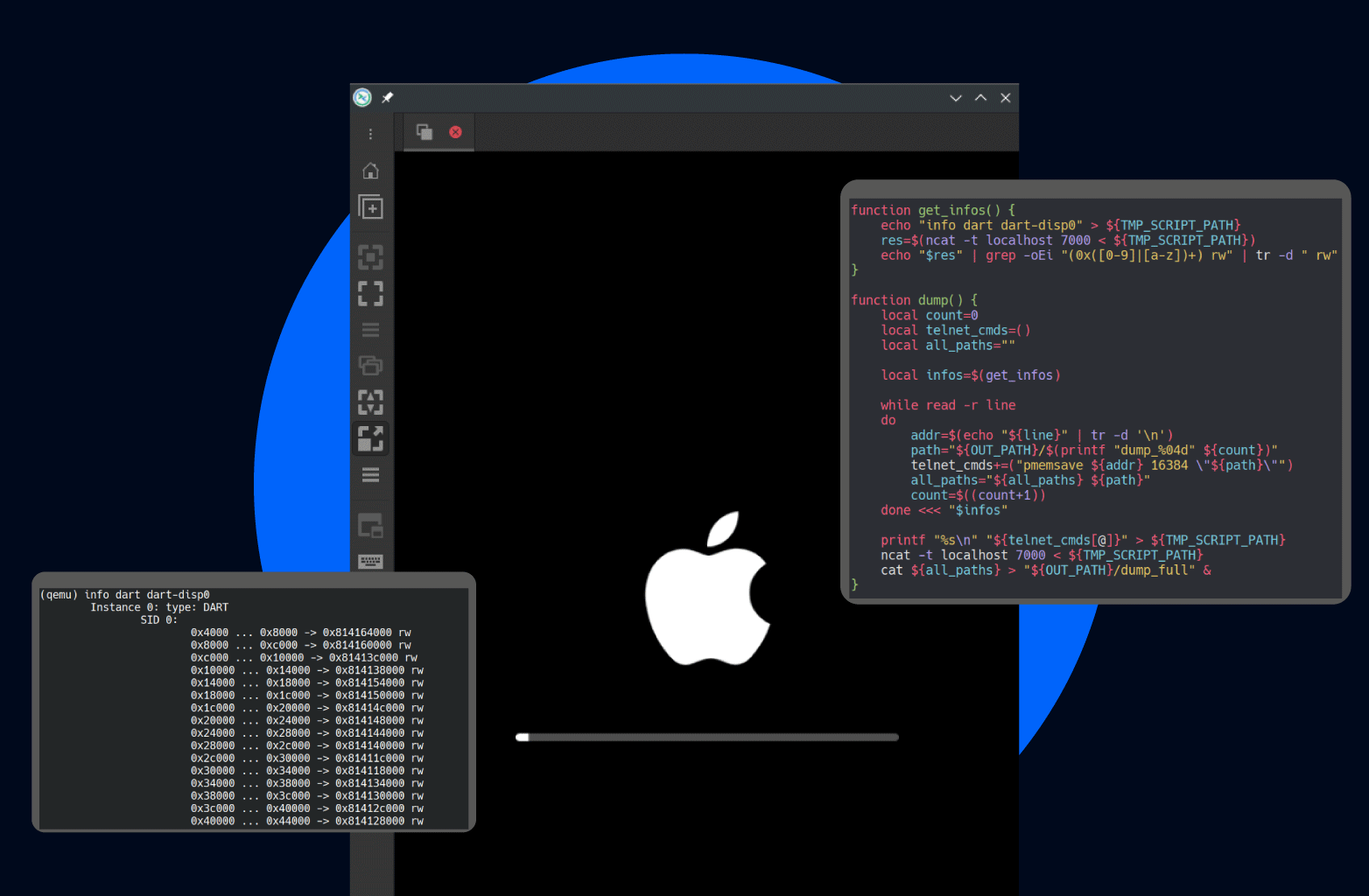Open the scaling options hamburger menu
The height and width of the screenshot is (896, 1369).
point(370,475)
